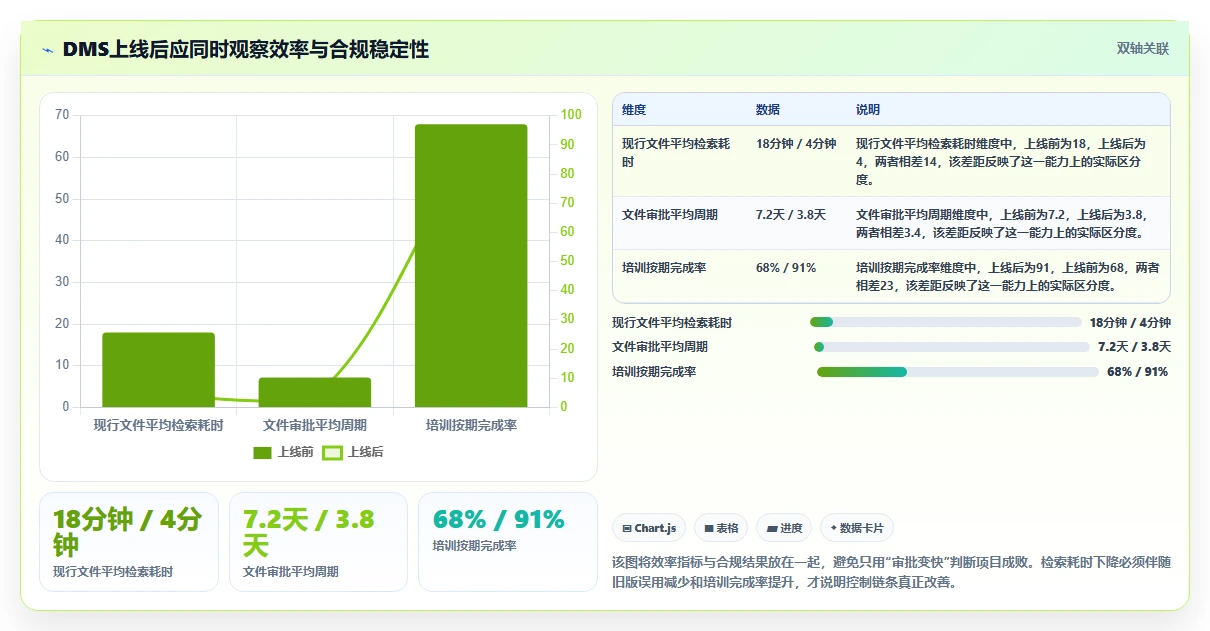Viewport: 1210px width, 631px height.
Task: Click the x-axis label 培训按期完成率
Action: point(471,426)
